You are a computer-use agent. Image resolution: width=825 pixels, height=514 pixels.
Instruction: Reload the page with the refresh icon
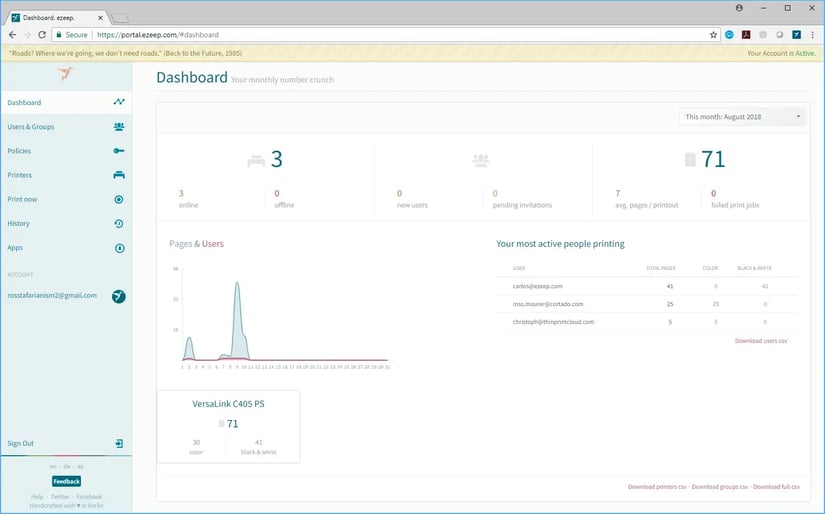click(x=42, y=35)
